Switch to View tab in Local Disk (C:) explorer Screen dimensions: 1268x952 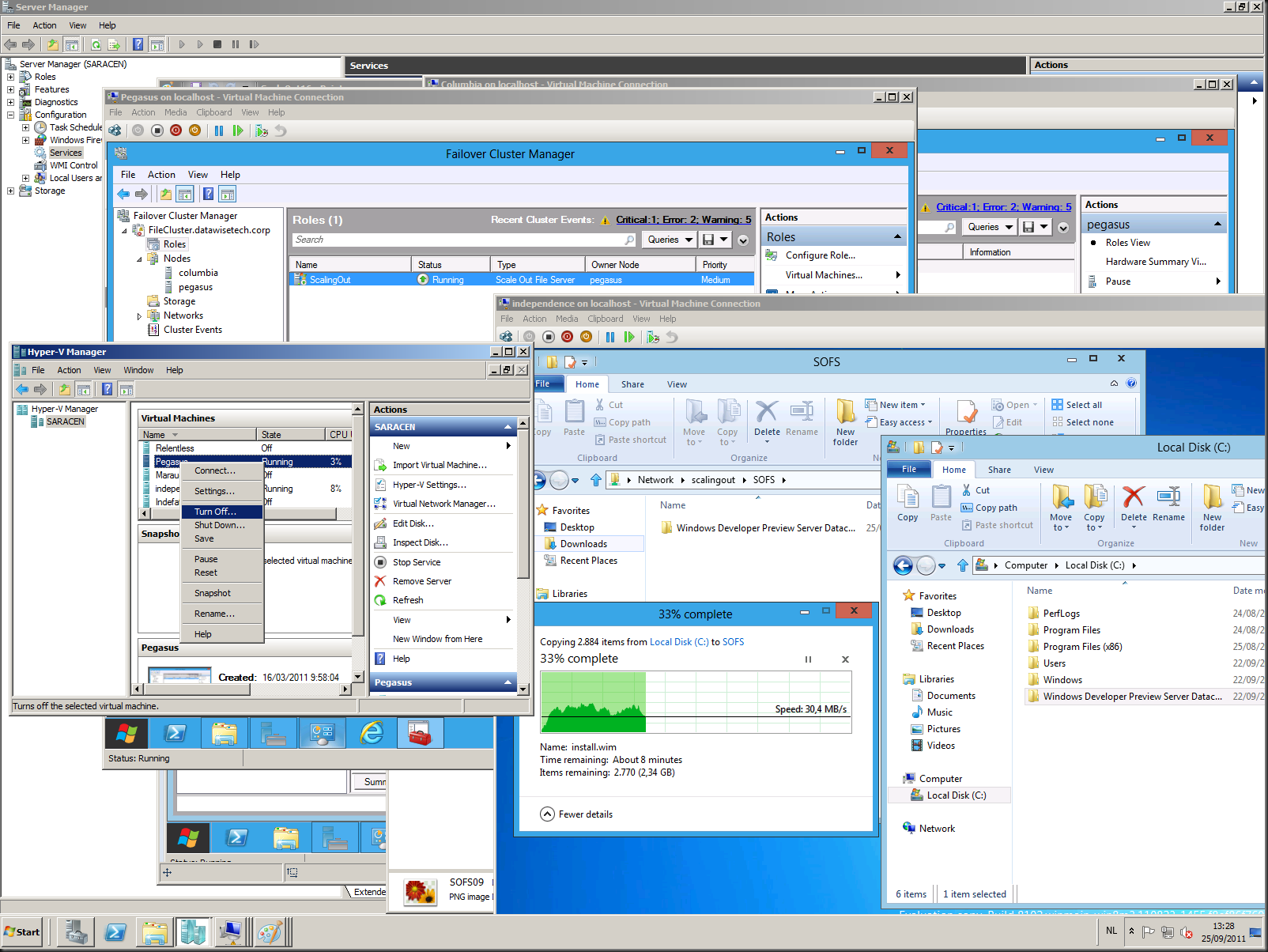[x=1043, y=470]
